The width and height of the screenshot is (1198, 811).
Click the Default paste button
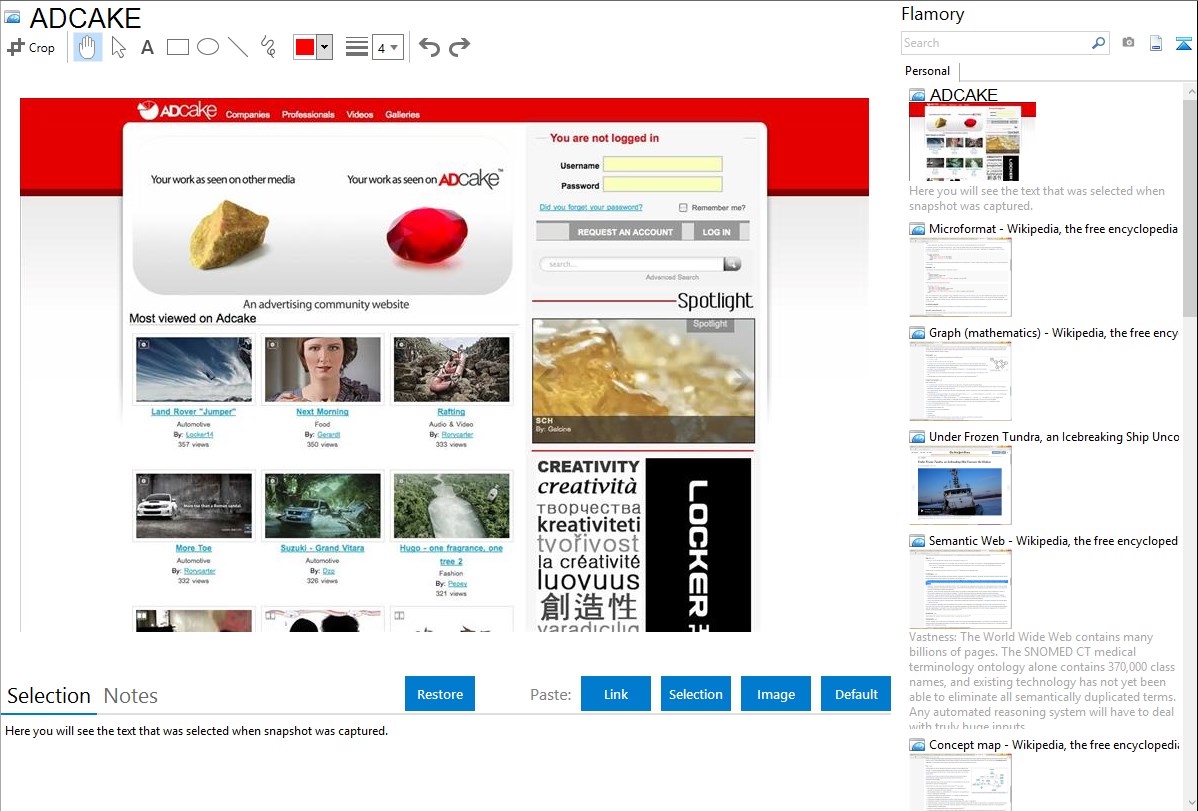(856, 694)
